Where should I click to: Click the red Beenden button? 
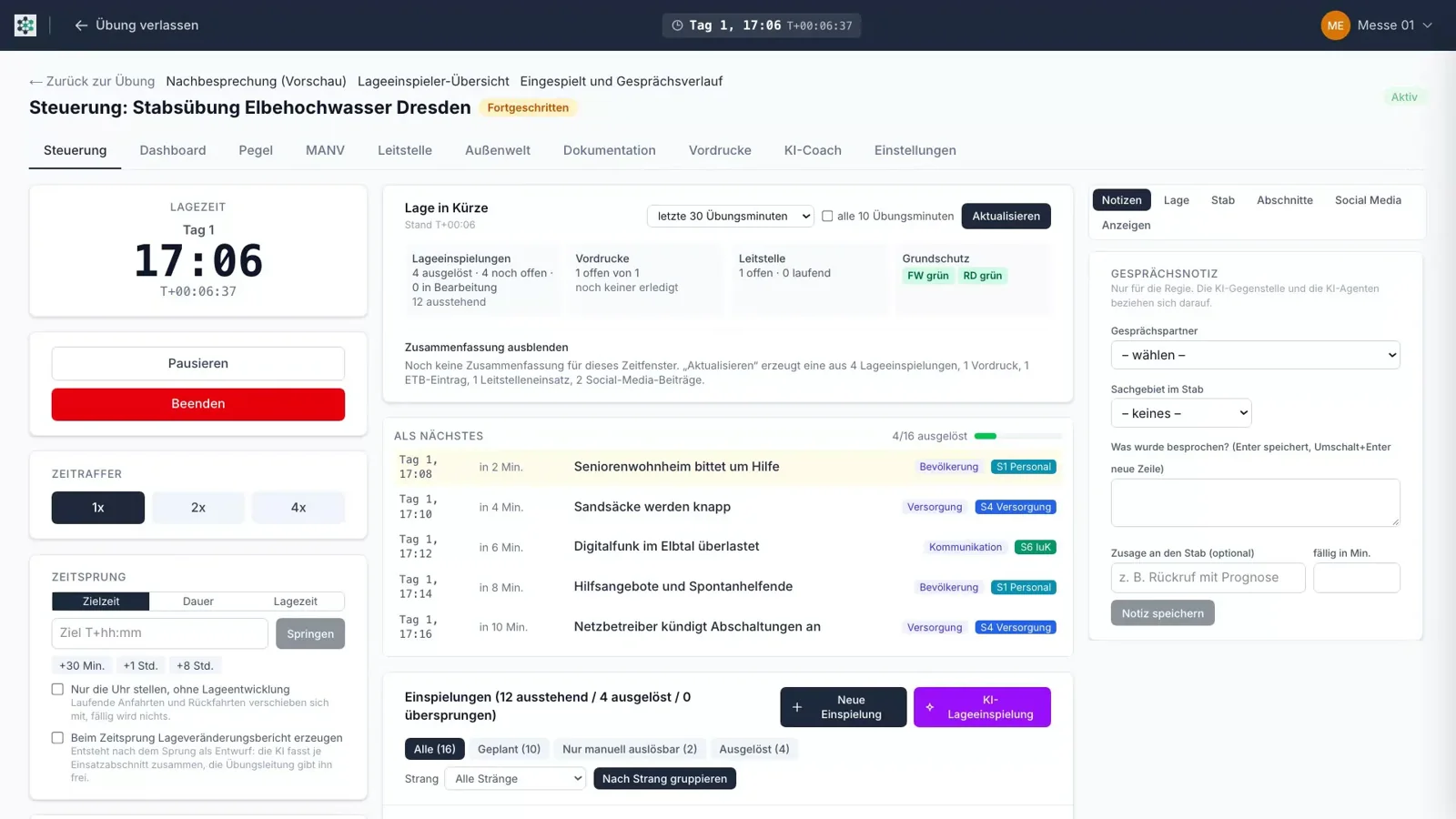point(198,404)
